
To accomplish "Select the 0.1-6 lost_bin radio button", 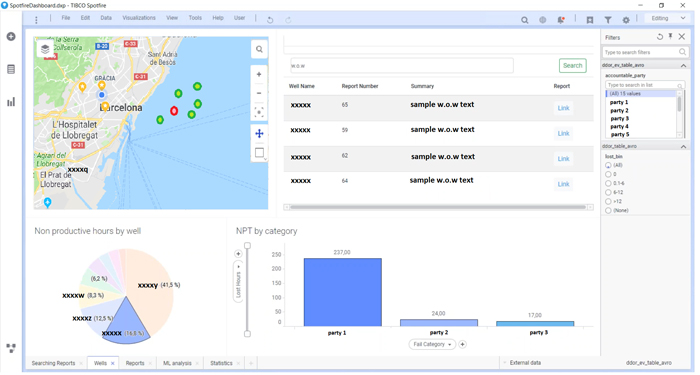I will tap(608, 183).
